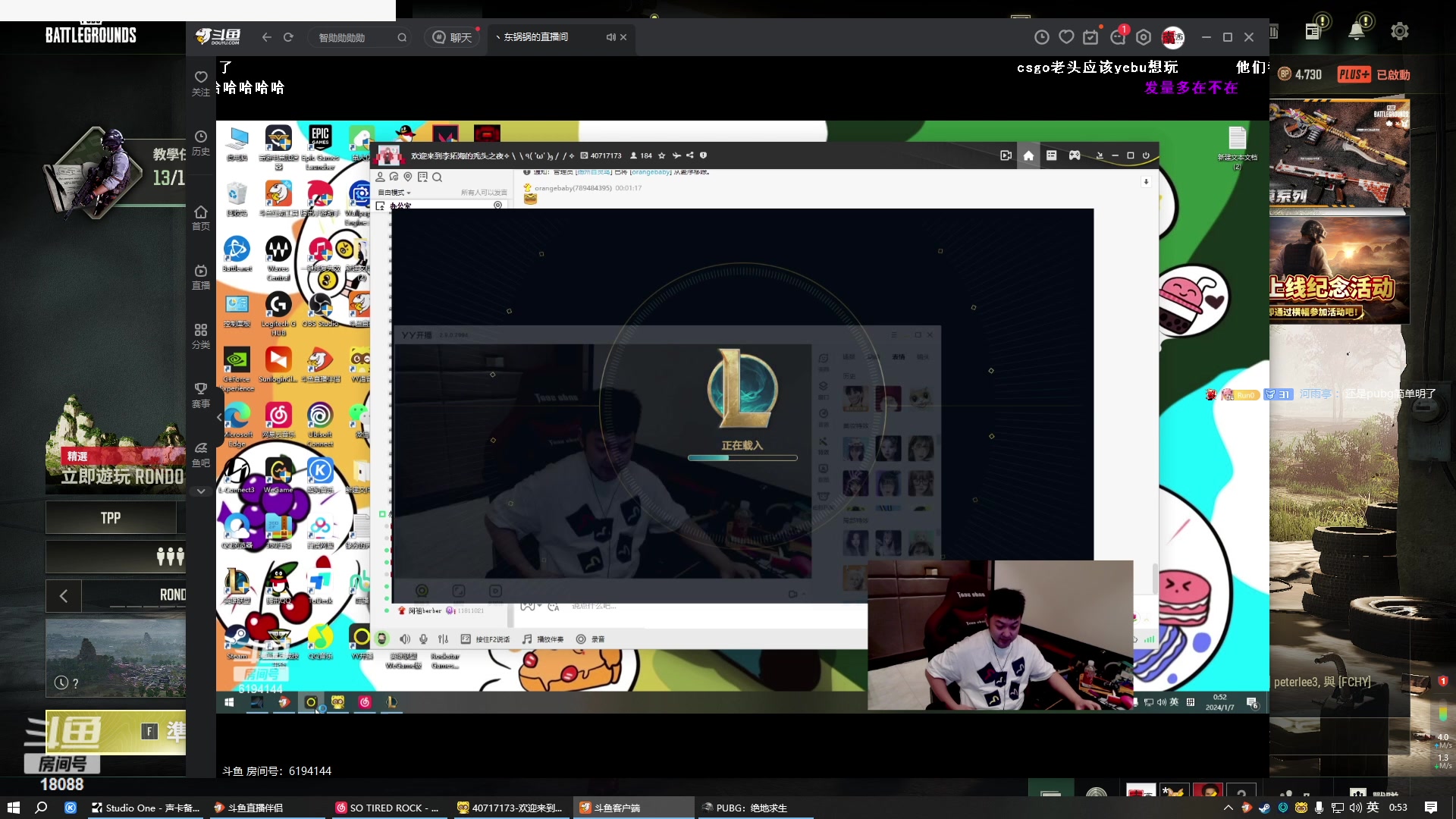Open the daily check-in calendar icon

tap(1090, 37)
